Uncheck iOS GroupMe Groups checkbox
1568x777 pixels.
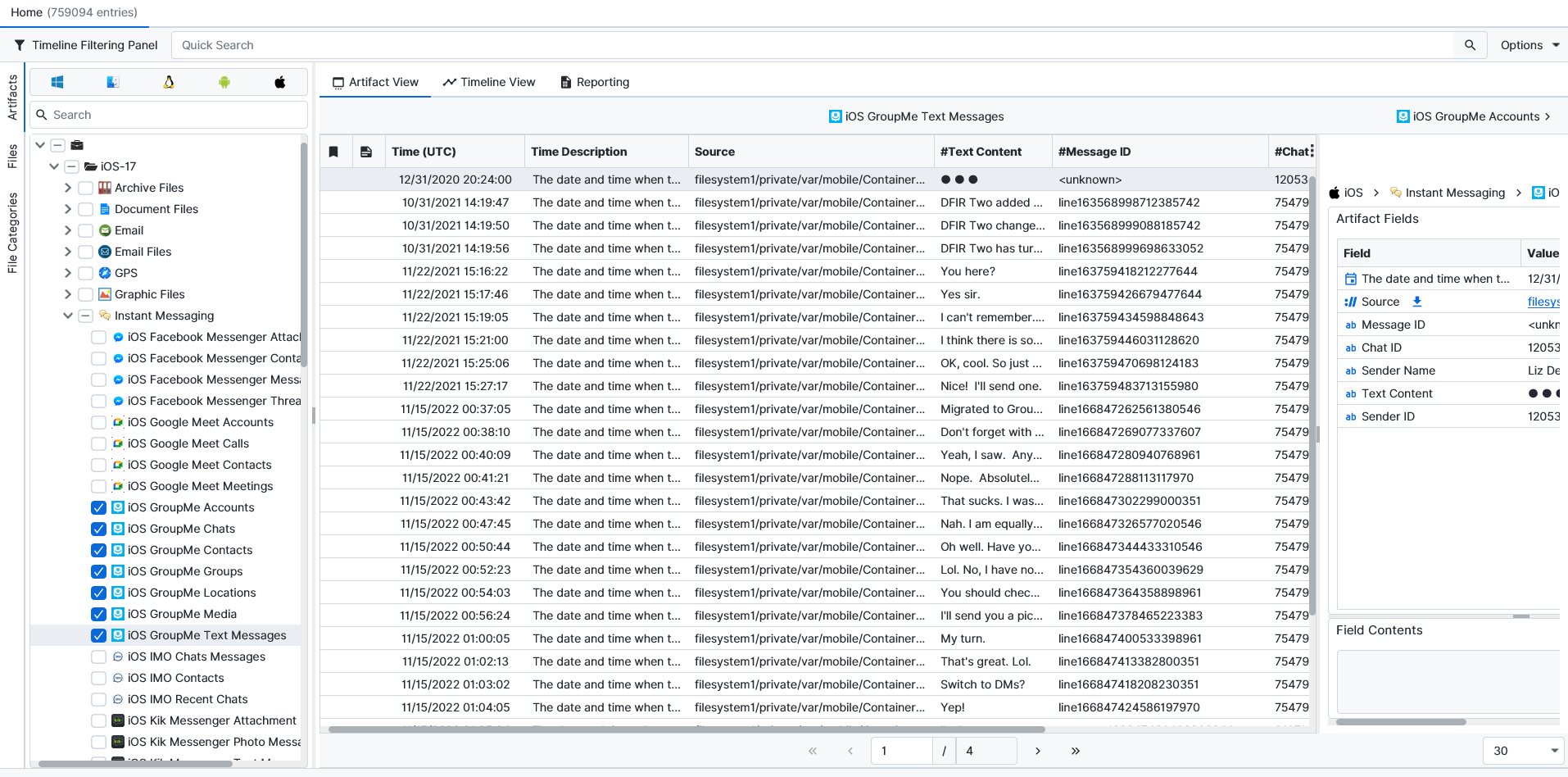[x=98, y=571]
